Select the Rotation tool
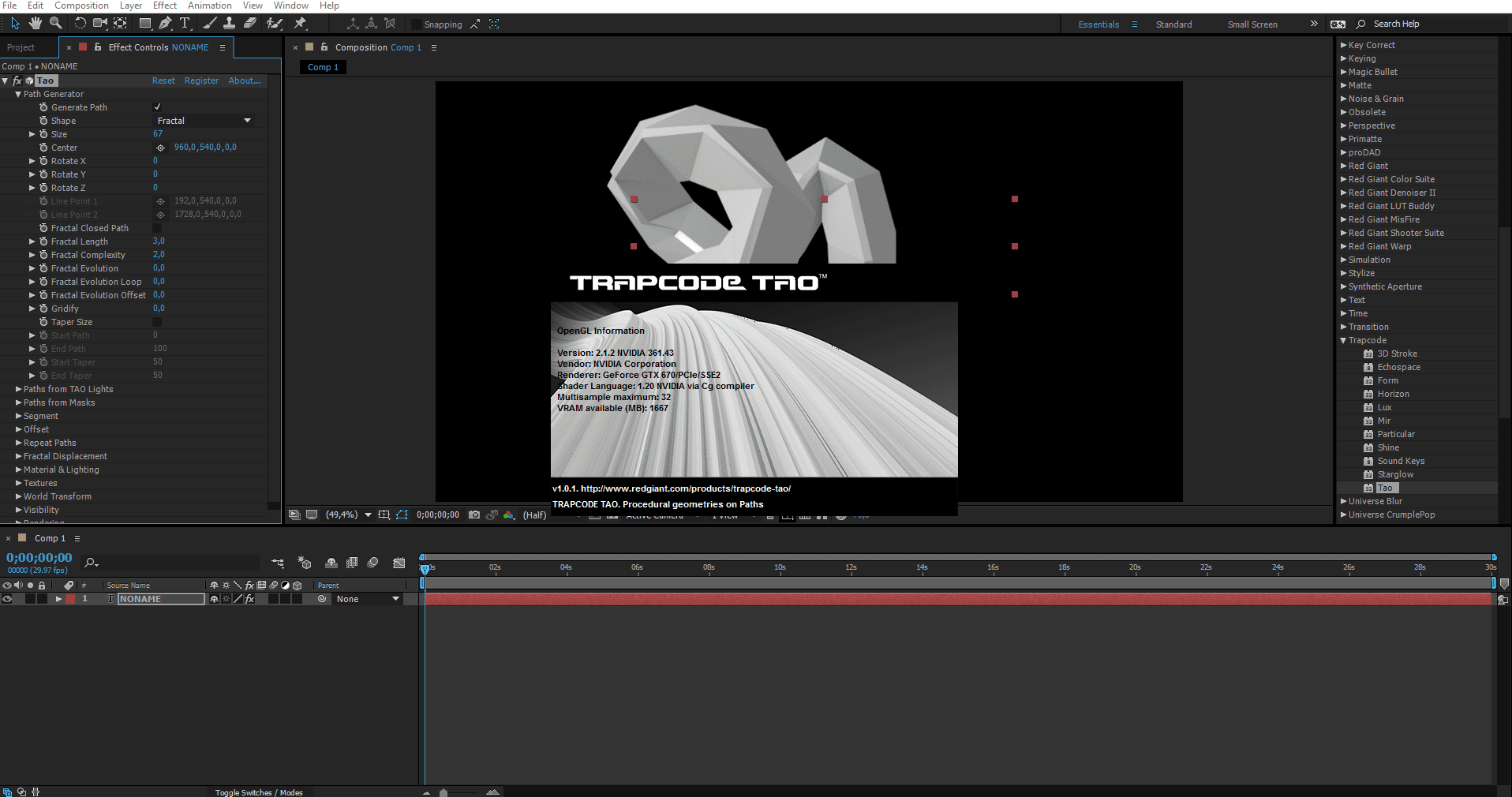The image size is (1512, 797). pyautogui.click(x=80, y=24)
